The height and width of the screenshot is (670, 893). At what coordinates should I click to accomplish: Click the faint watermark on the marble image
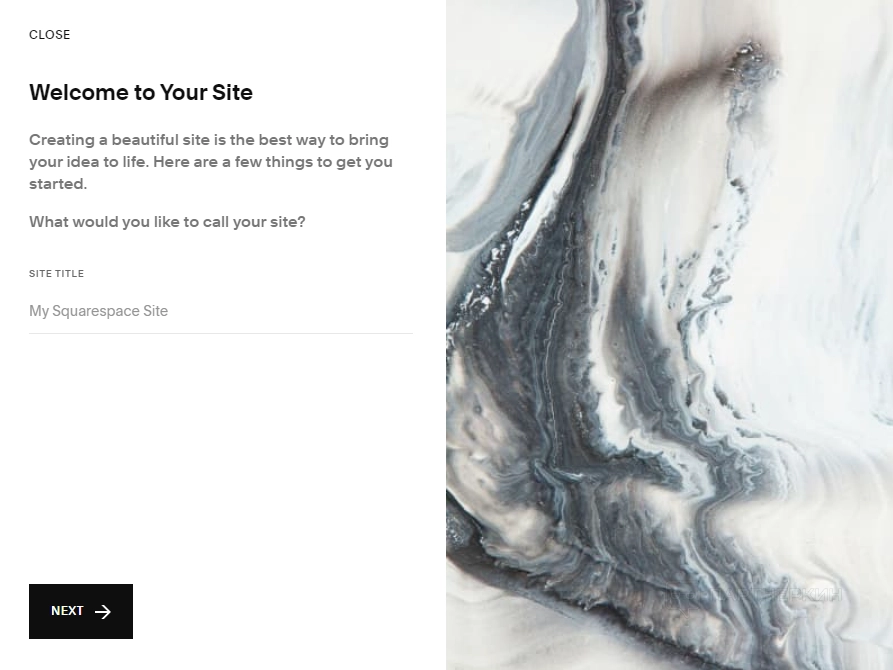pyautogui.click(x=753, y=595)
